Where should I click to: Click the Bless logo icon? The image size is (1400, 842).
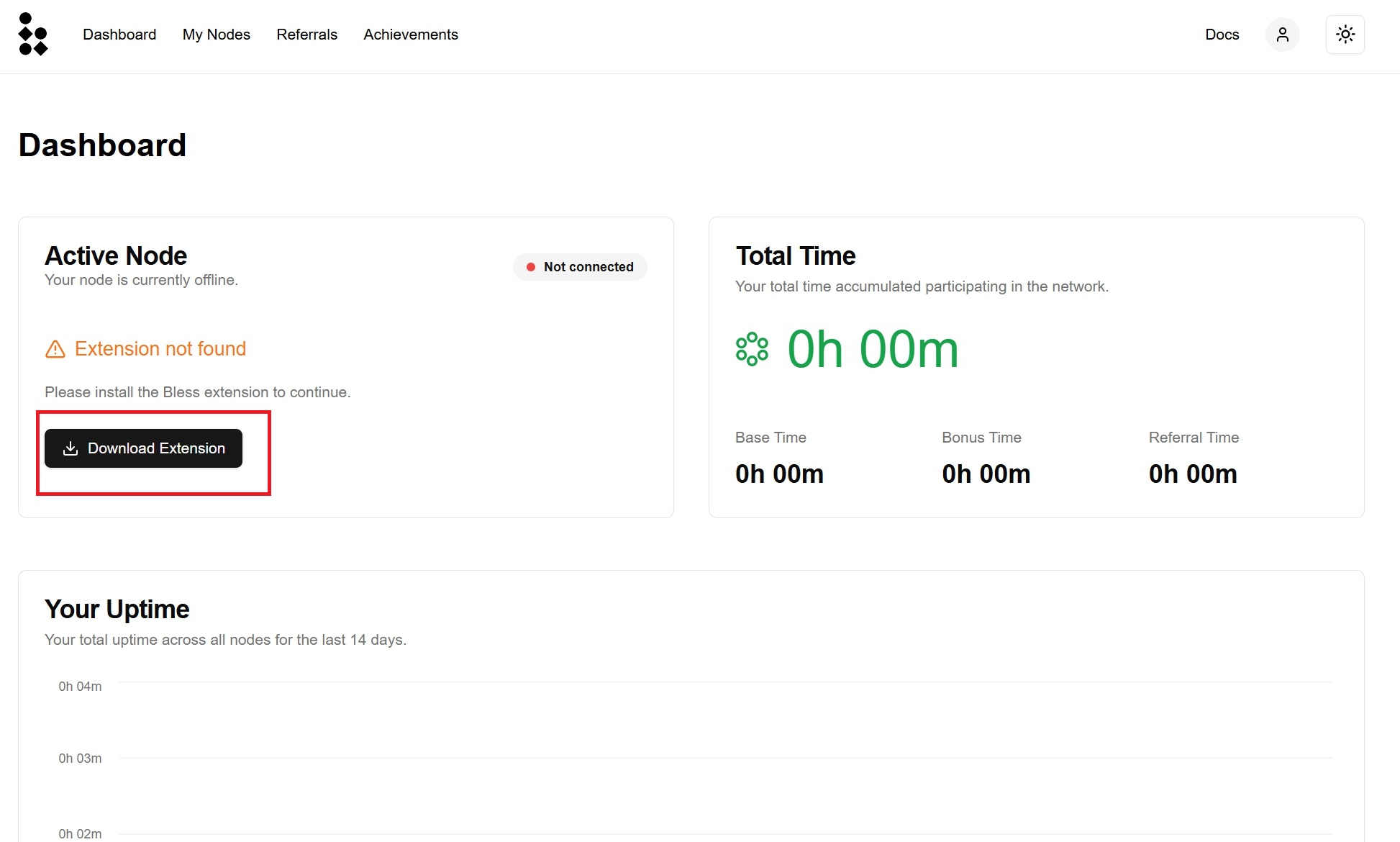pos(32,34)
